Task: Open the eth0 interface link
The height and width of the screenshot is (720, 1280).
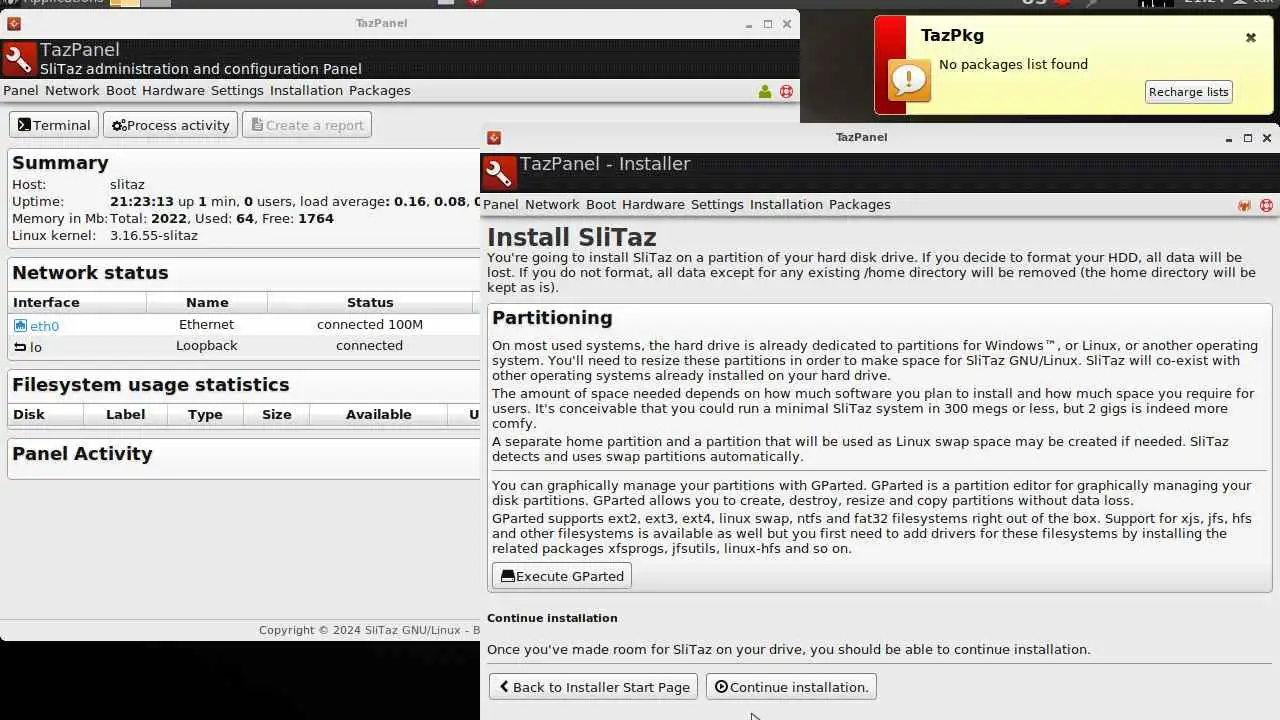Action: coord(44,326)
